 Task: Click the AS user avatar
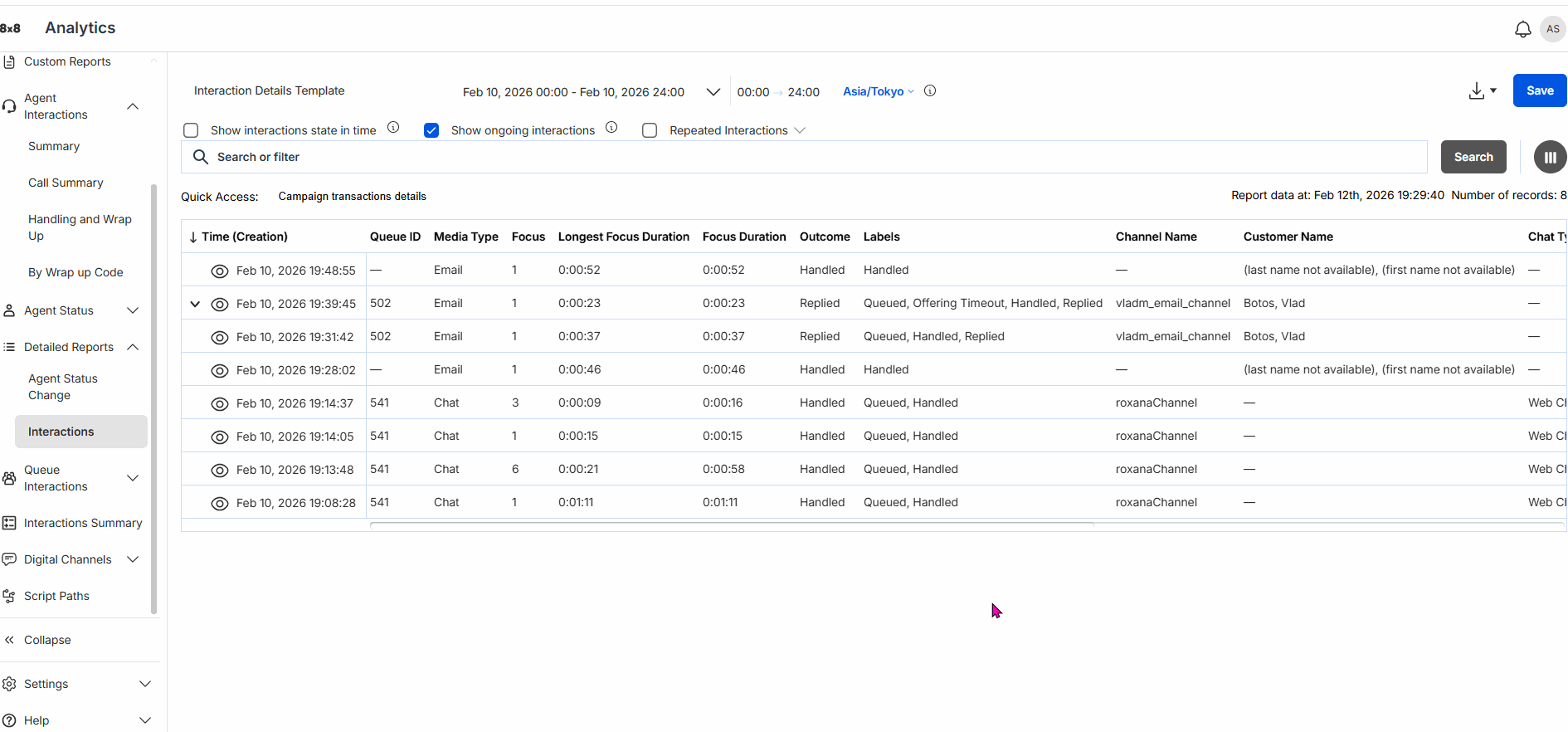point(1552,29)
